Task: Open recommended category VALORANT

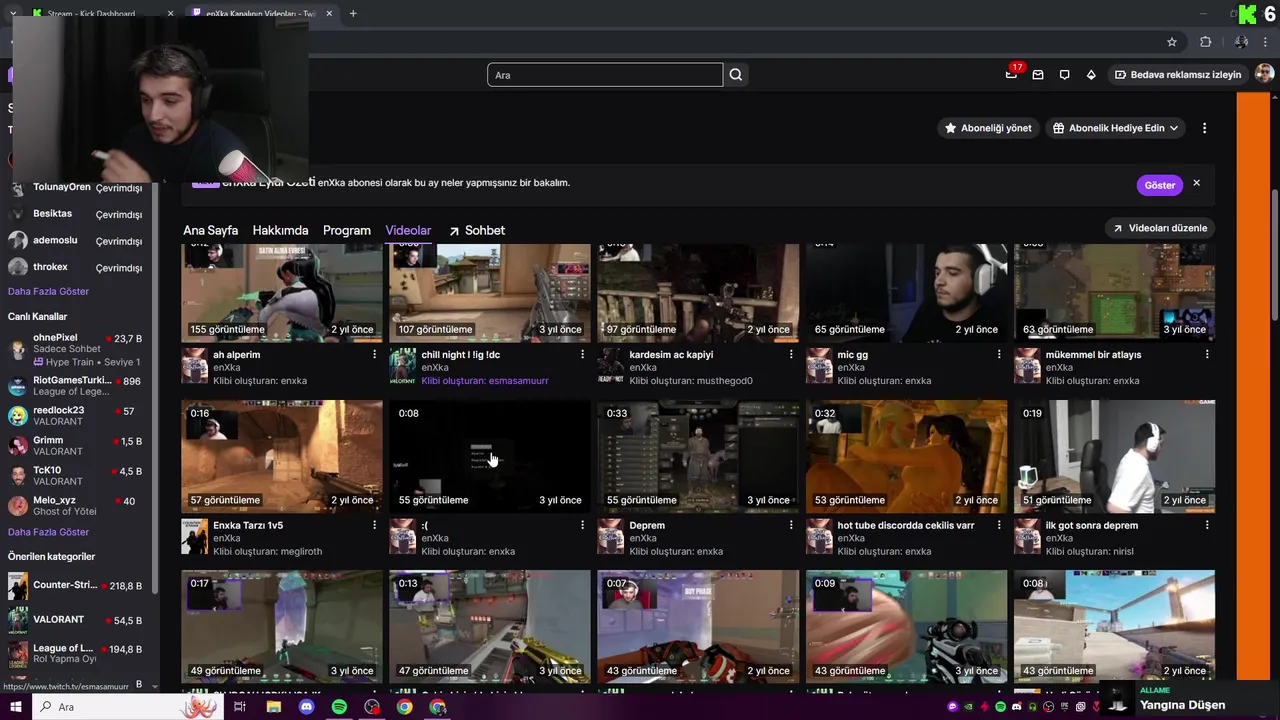Action: point(78,620)
